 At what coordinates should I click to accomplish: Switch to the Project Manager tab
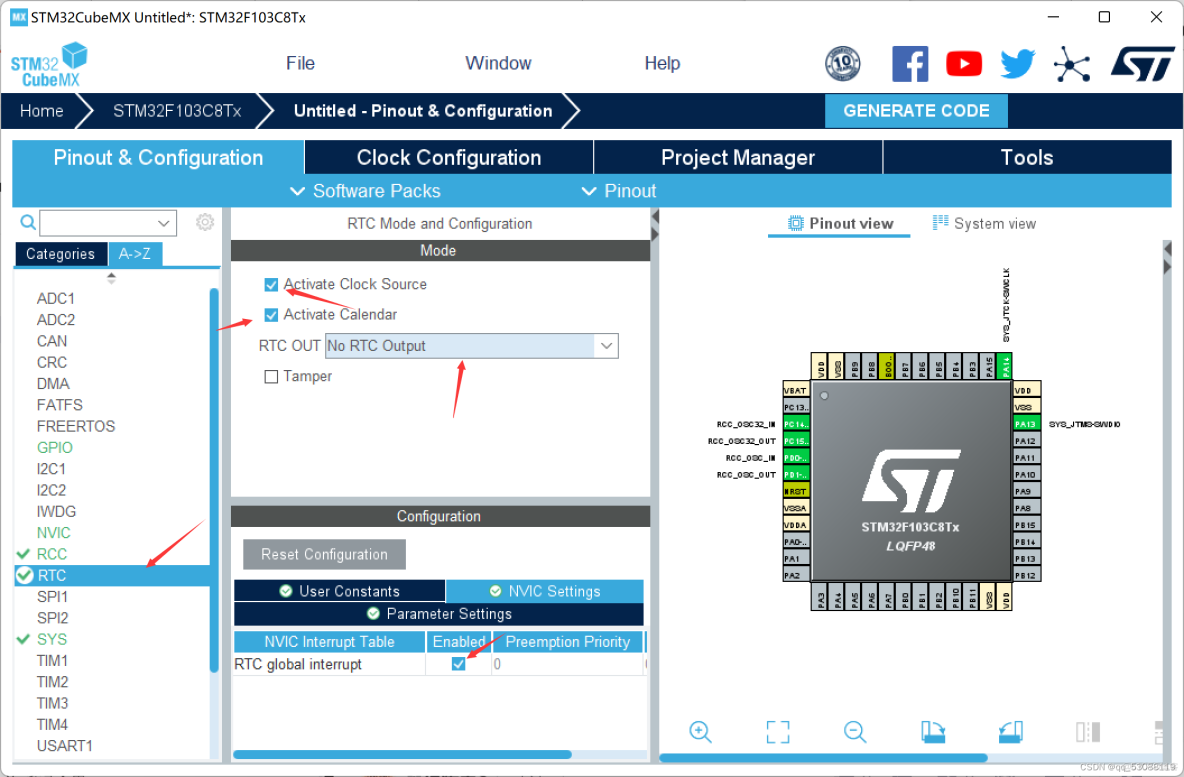738,157
